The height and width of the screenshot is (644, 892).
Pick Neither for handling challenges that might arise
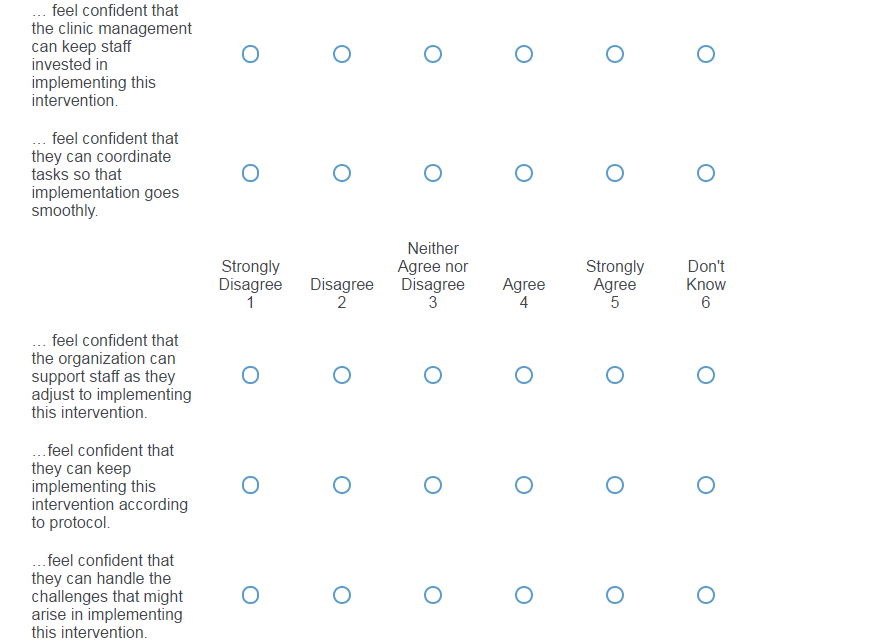(x=433, y=595)
